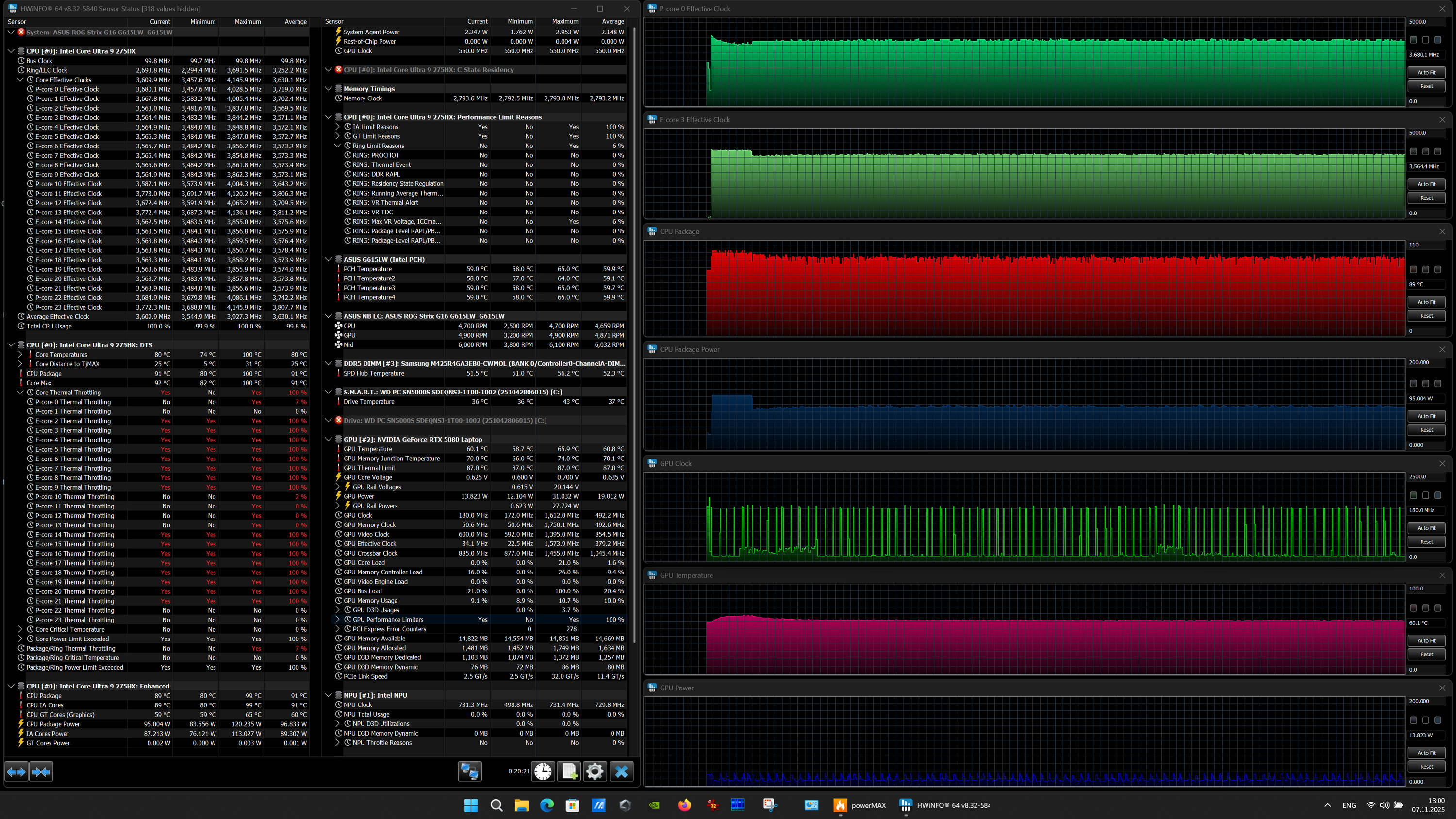The height and width of the screenshot is (819, 1456).
Task: Open sensor settings gear icon
Action: click(595, 771)
